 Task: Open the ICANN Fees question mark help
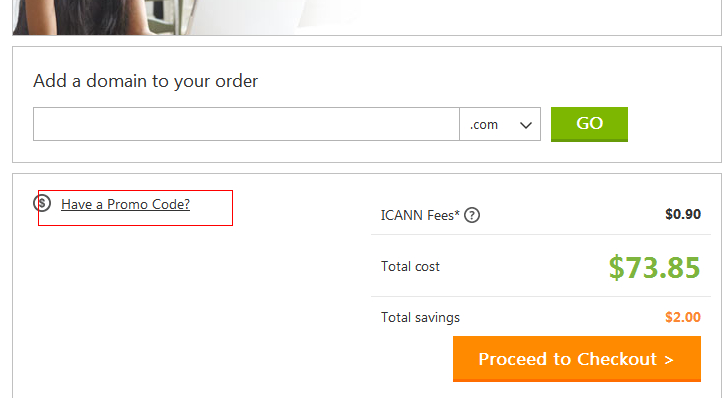[472, 215]
